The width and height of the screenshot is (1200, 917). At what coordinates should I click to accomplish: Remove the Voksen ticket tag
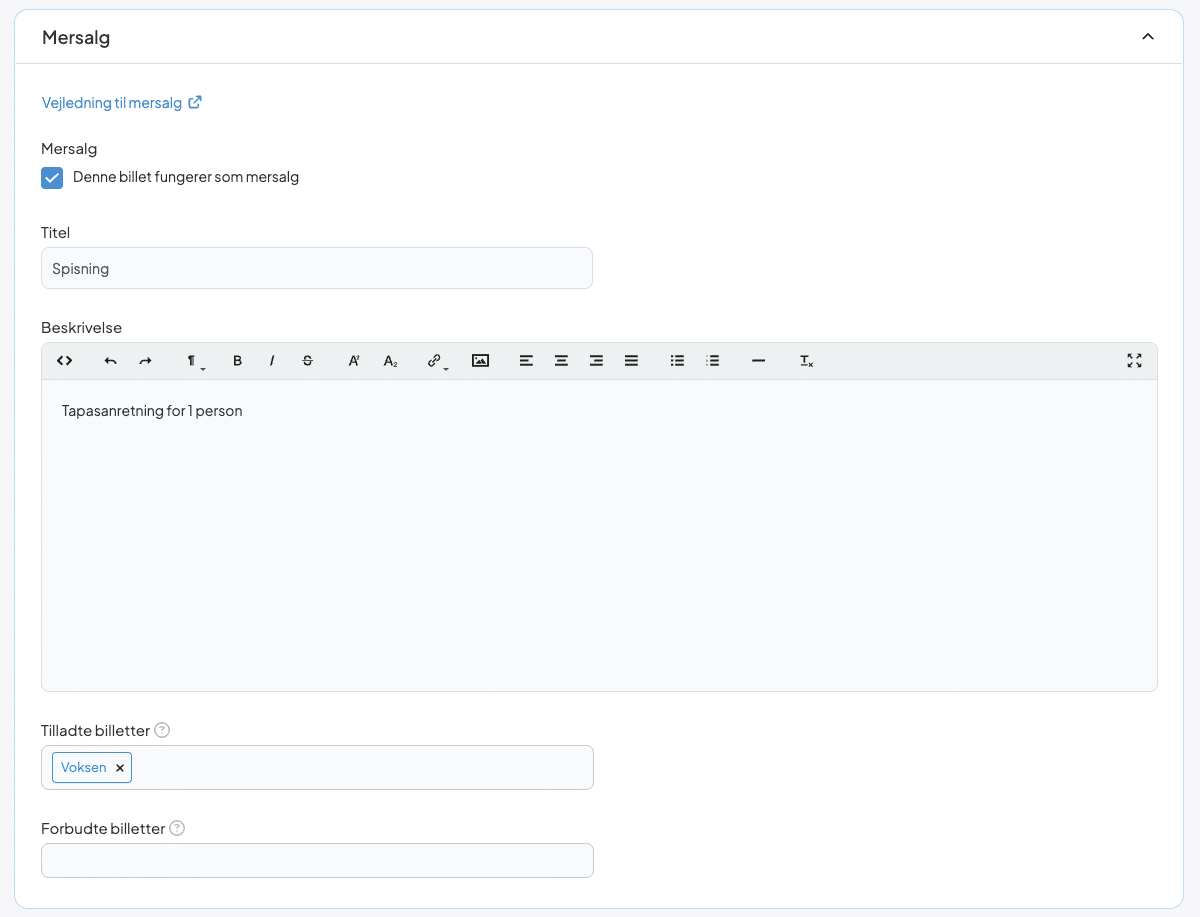pyautogui.click(x=120, y=768)
